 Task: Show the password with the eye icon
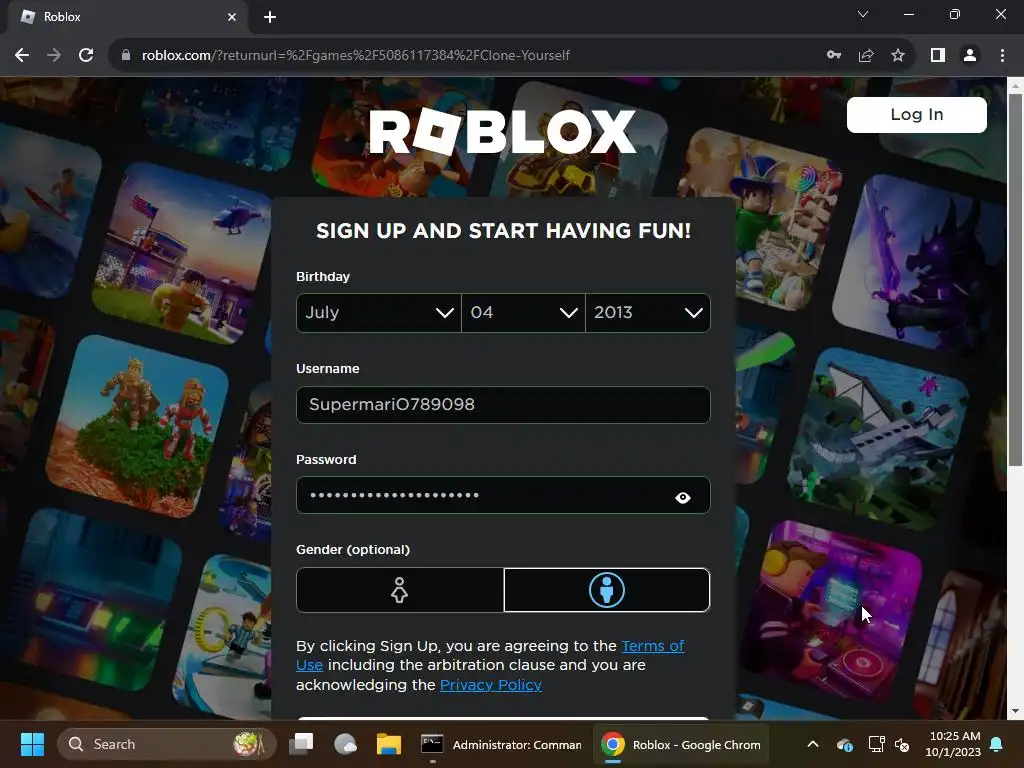click(x=682, y=498)
